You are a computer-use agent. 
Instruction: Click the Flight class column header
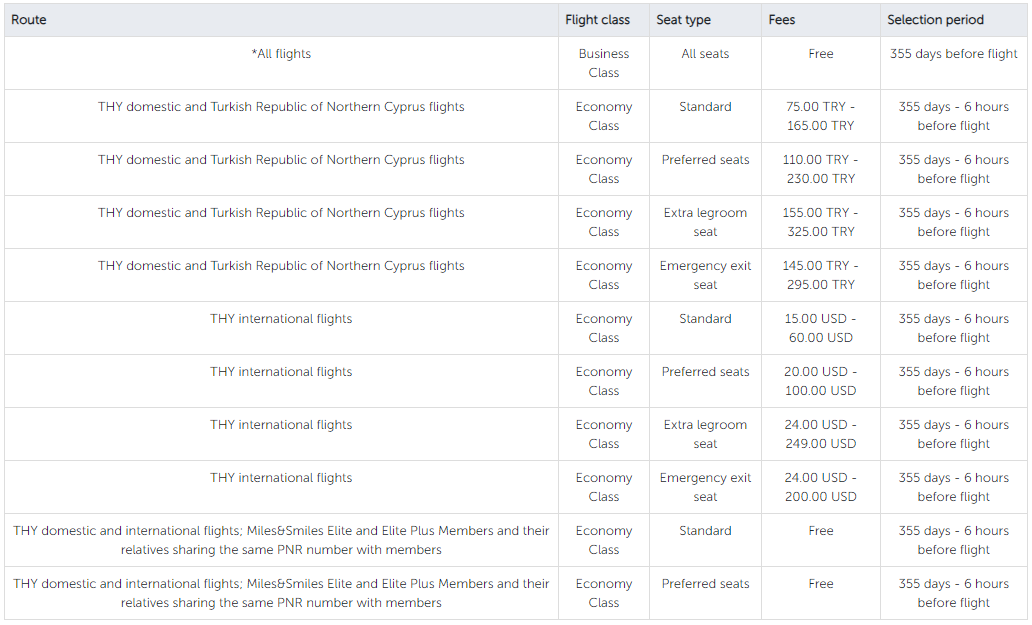[x=597, y=20]
